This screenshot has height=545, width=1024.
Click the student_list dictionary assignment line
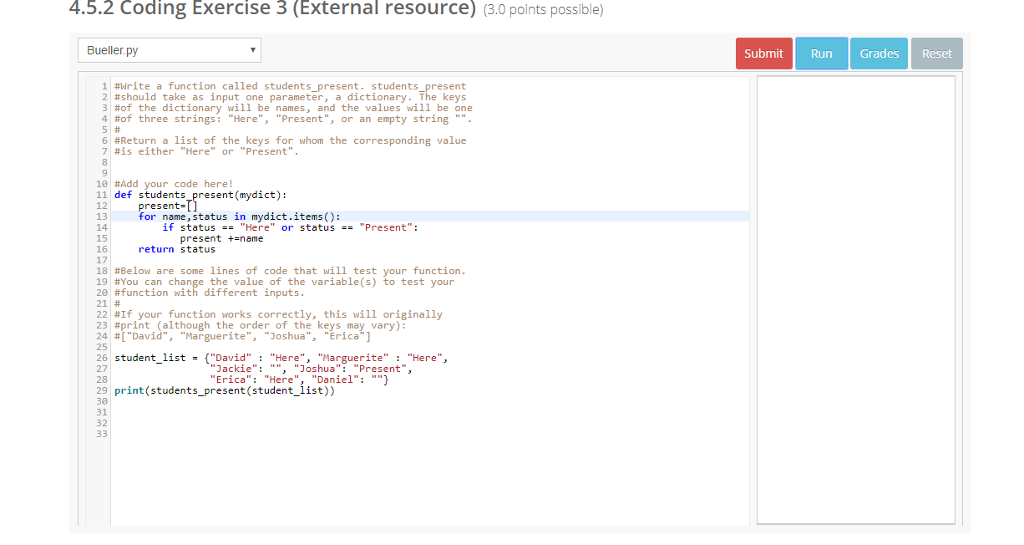(282, 358)
